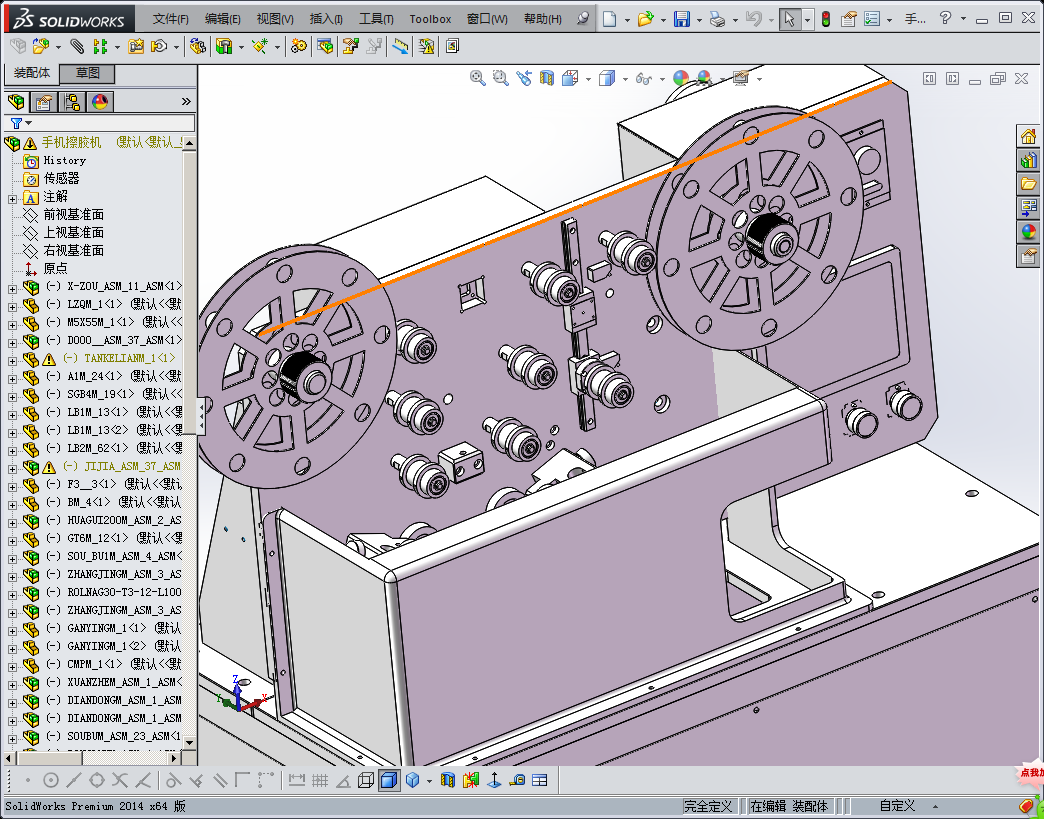The height and width of the screenshot is (819, 1044).
Task: Toggle shaded with edges display mode
Action: [389, 780]
